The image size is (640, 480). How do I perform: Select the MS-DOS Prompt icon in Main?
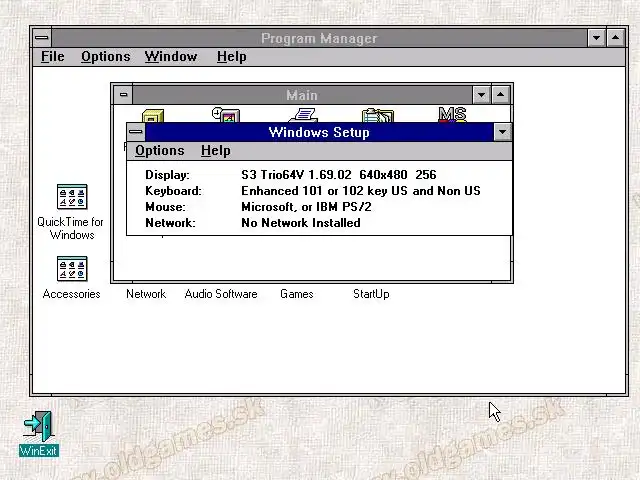point(452,115)
